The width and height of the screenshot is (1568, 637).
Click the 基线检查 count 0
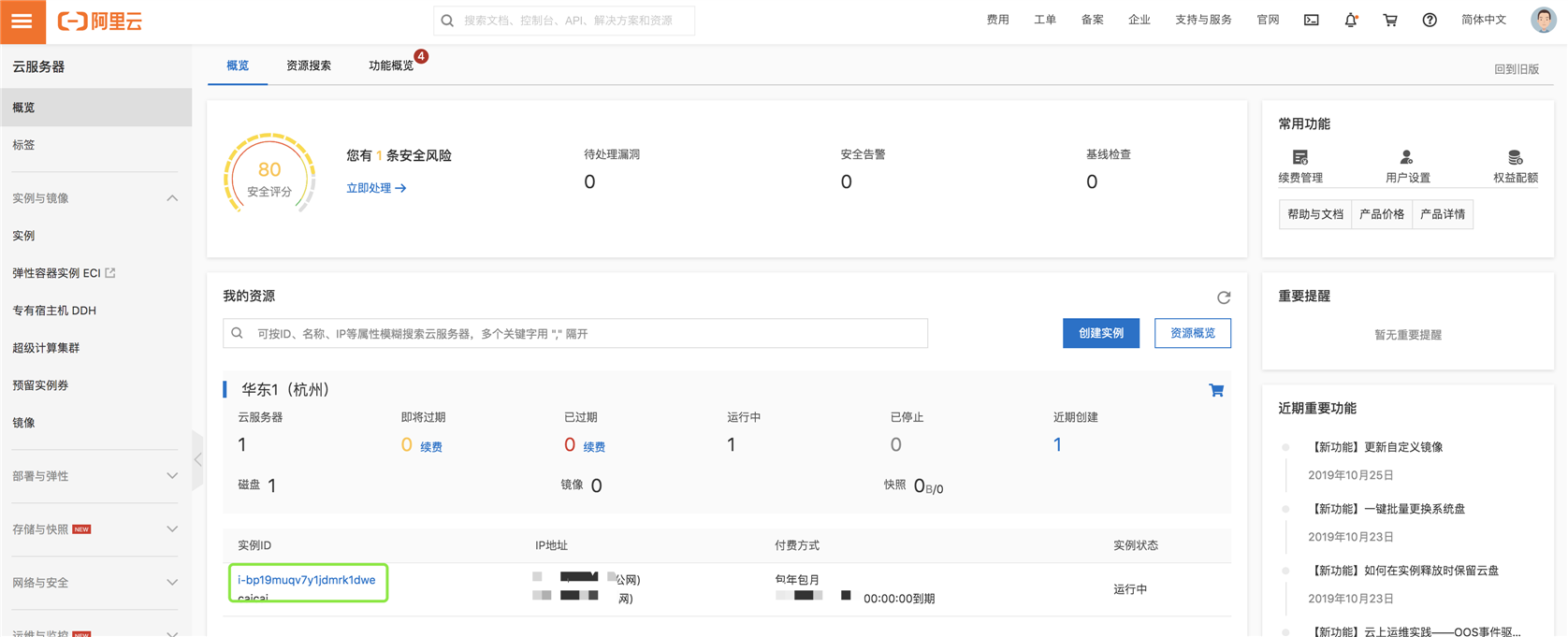tap(1092, 181)
